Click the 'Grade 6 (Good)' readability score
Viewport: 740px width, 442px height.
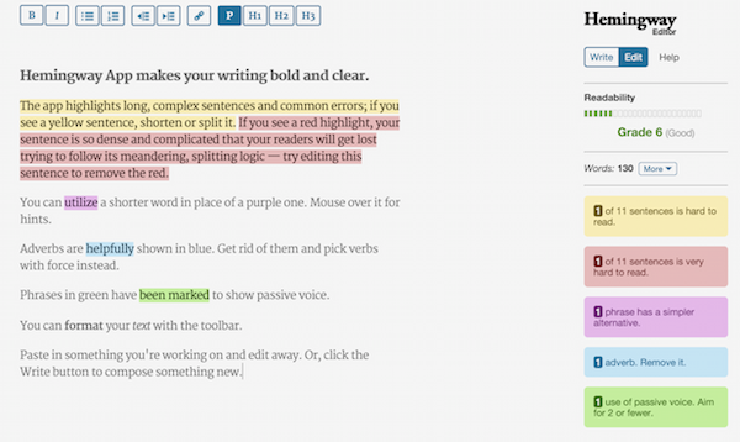(656, 133)
